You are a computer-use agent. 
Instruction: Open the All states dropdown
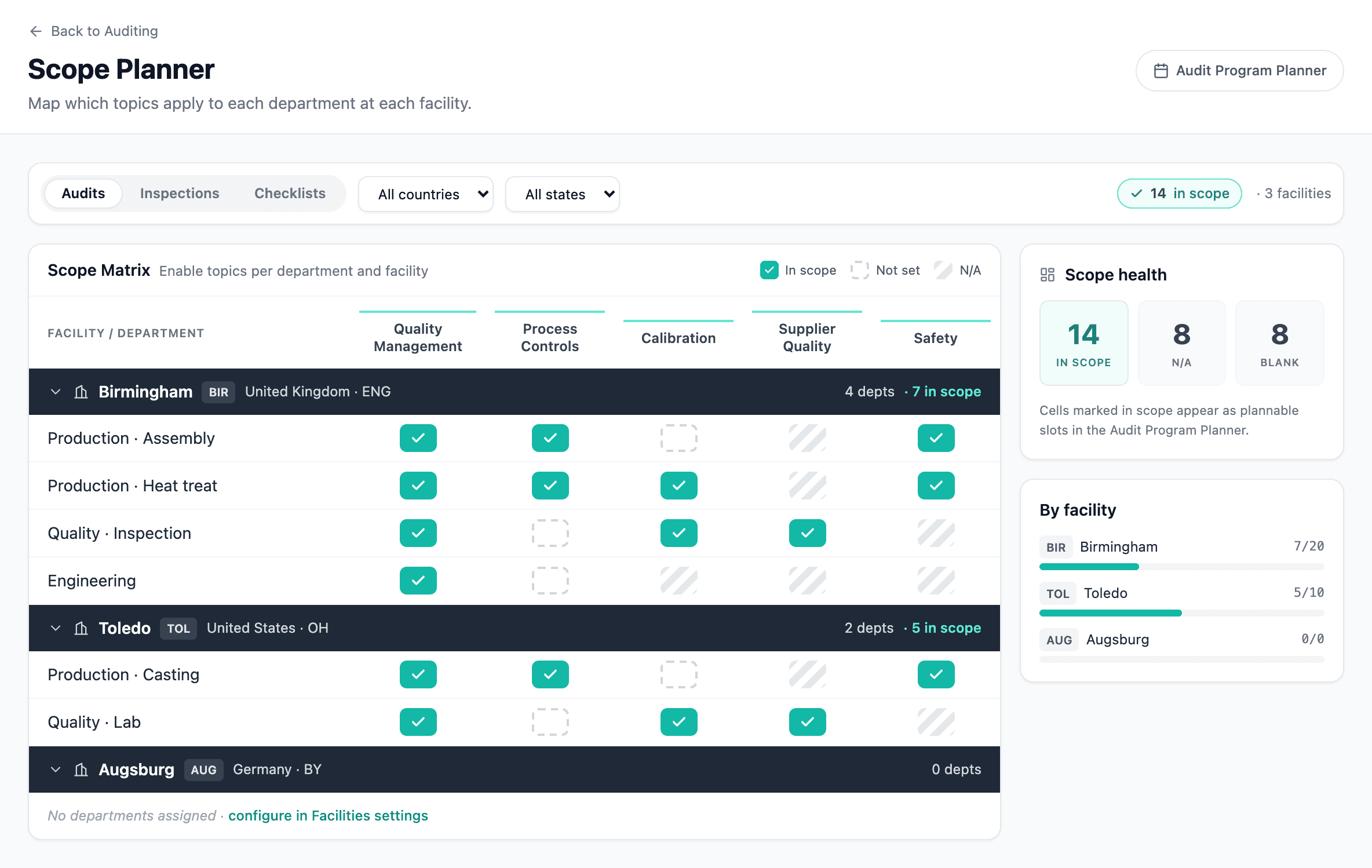[x=563, y=194]
